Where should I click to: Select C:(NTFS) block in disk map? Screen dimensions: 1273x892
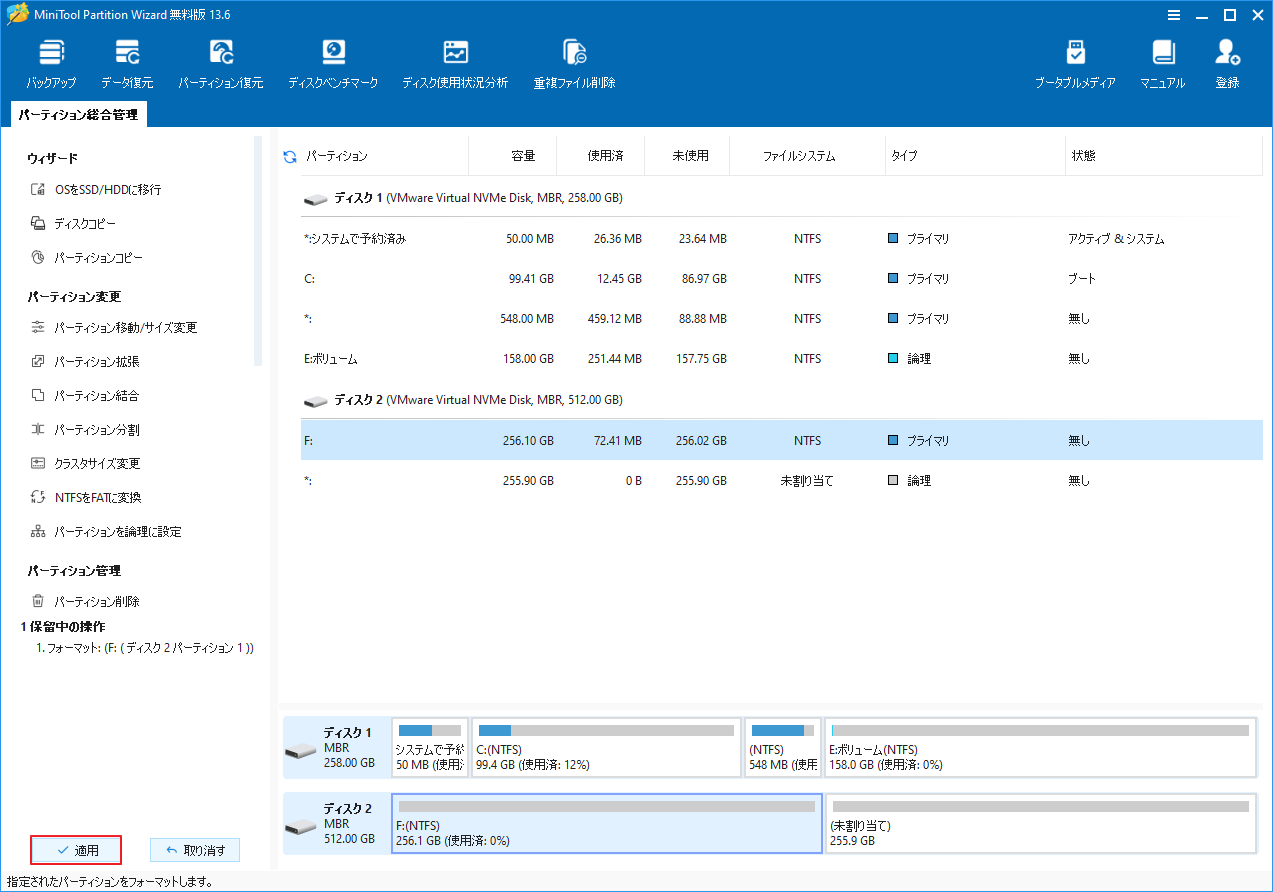click(x=606, y=747)
